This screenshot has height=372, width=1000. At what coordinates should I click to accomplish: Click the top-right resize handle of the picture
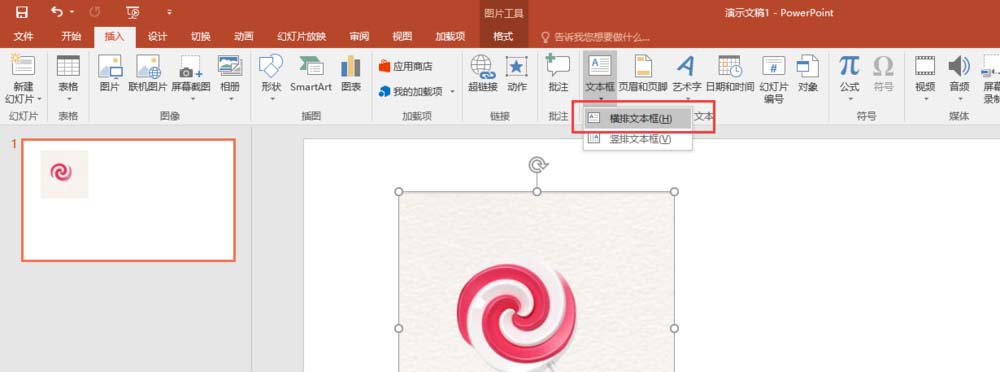[674, 191]
